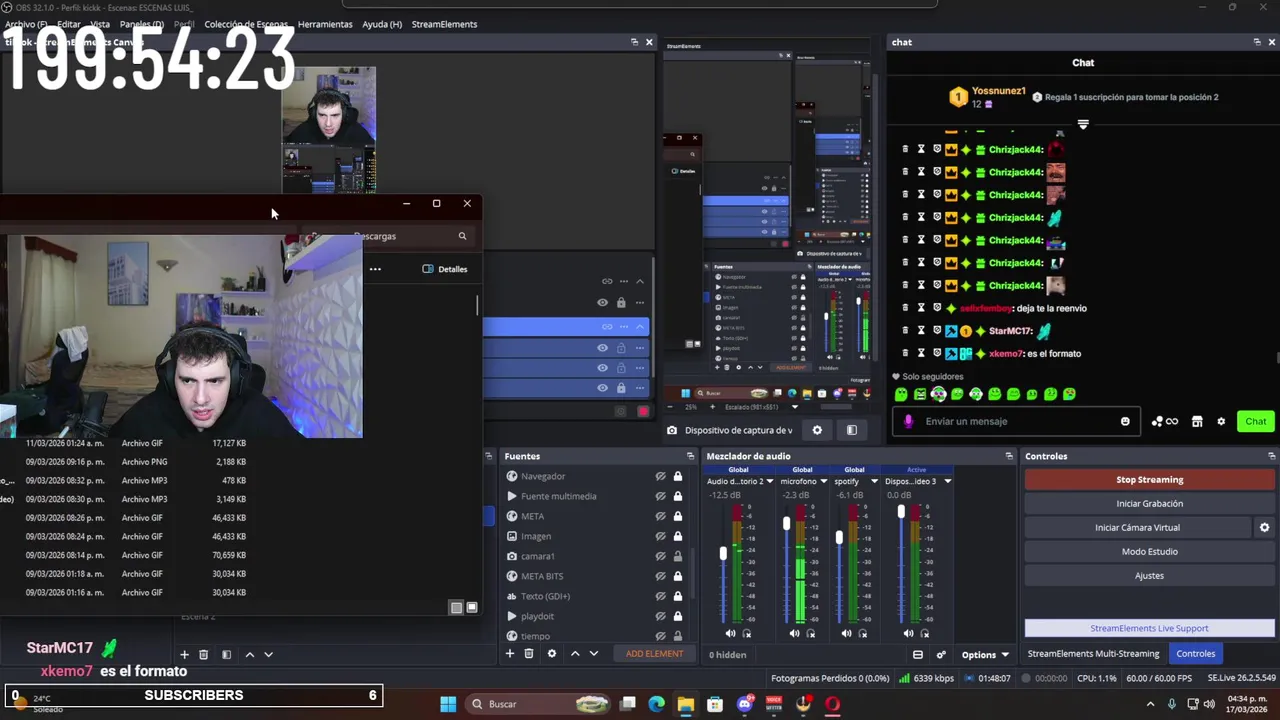Delete selected source with trash icon

tap(529, 654)
